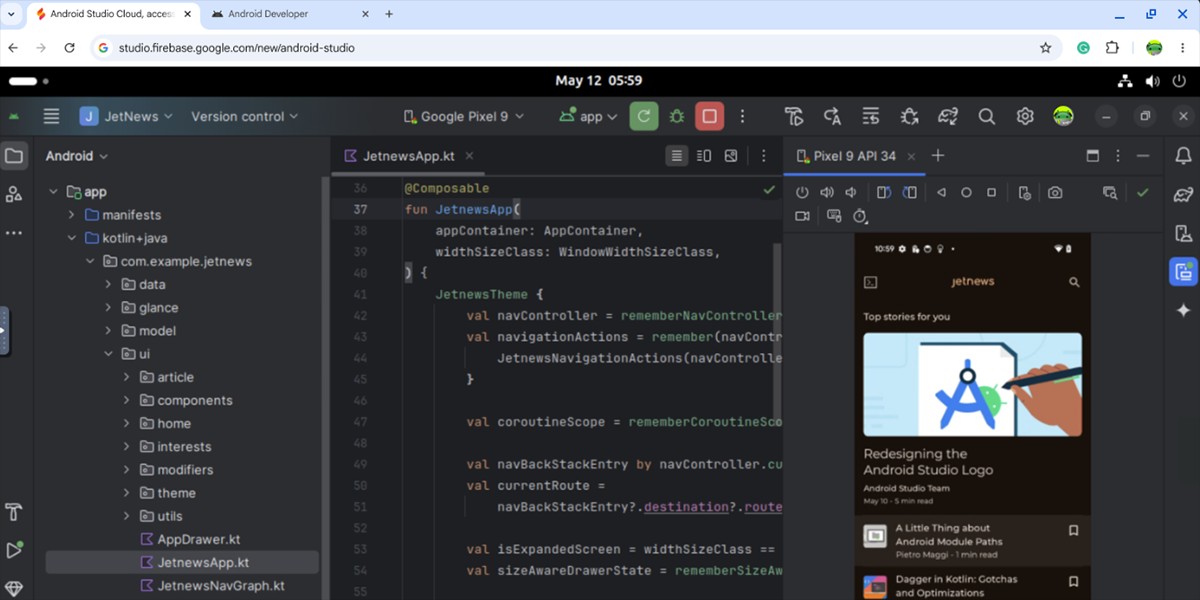Open Version control dropdown
The height and width of the screenshot is (600, 1200).
(245, 116)
